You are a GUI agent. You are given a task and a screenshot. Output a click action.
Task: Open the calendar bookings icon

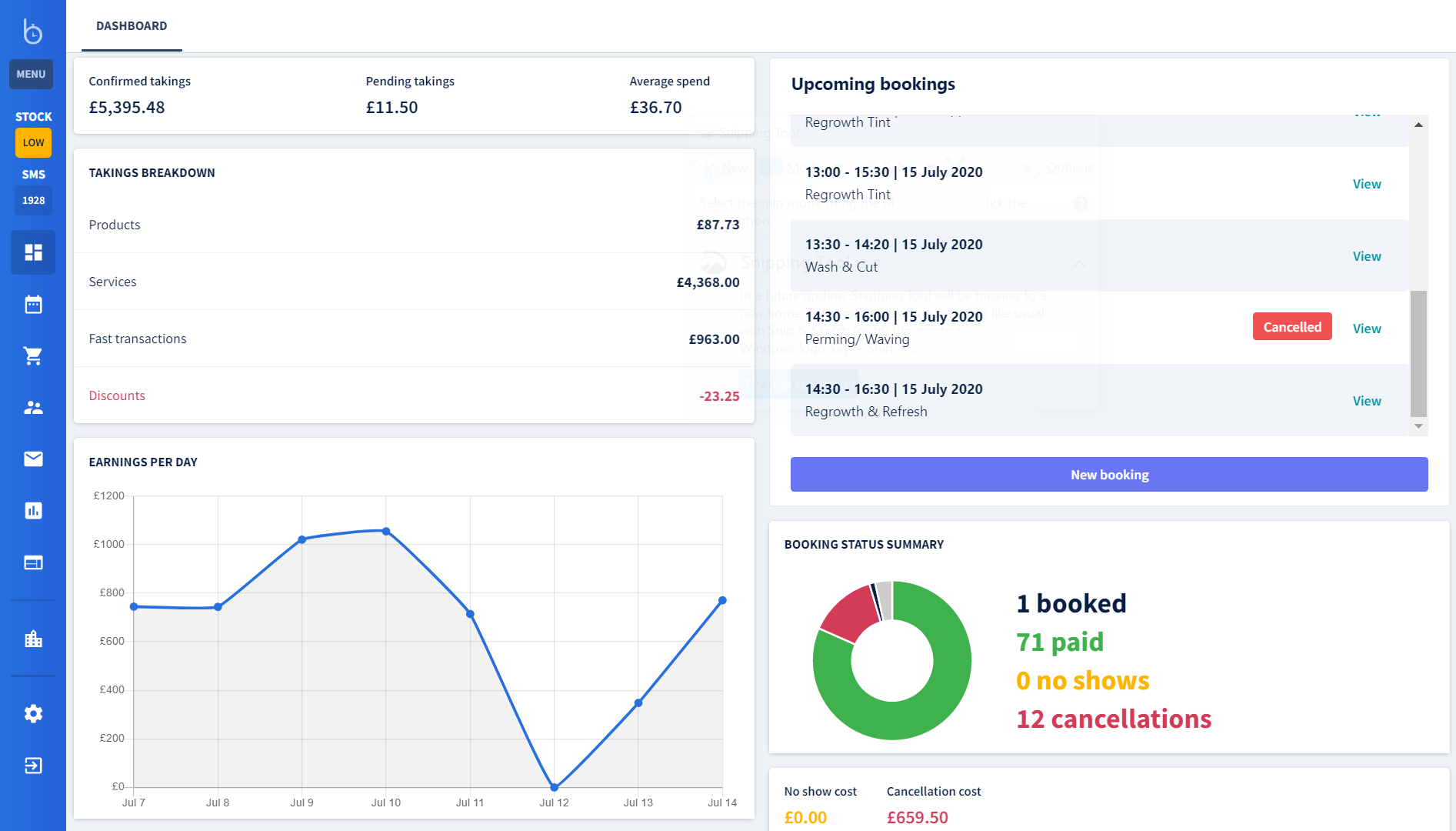(x=33, y=304)
